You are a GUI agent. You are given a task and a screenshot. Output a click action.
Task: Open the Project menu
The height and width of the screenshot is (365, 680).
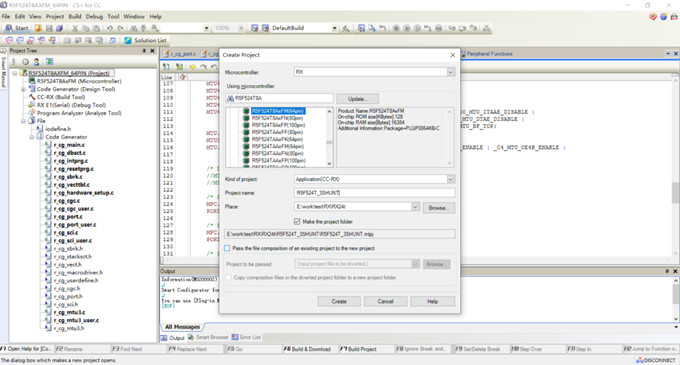point(55,16)
